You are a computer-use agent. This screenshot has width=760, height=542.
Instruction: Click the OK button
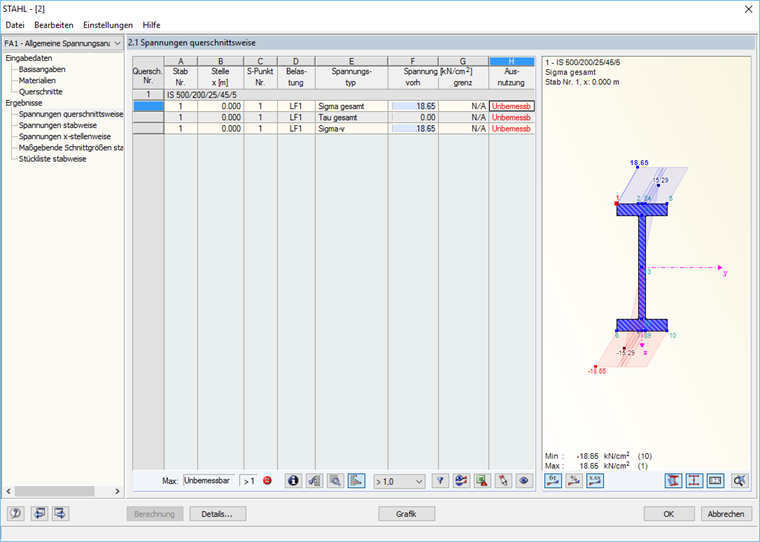[x=668, y=514]
